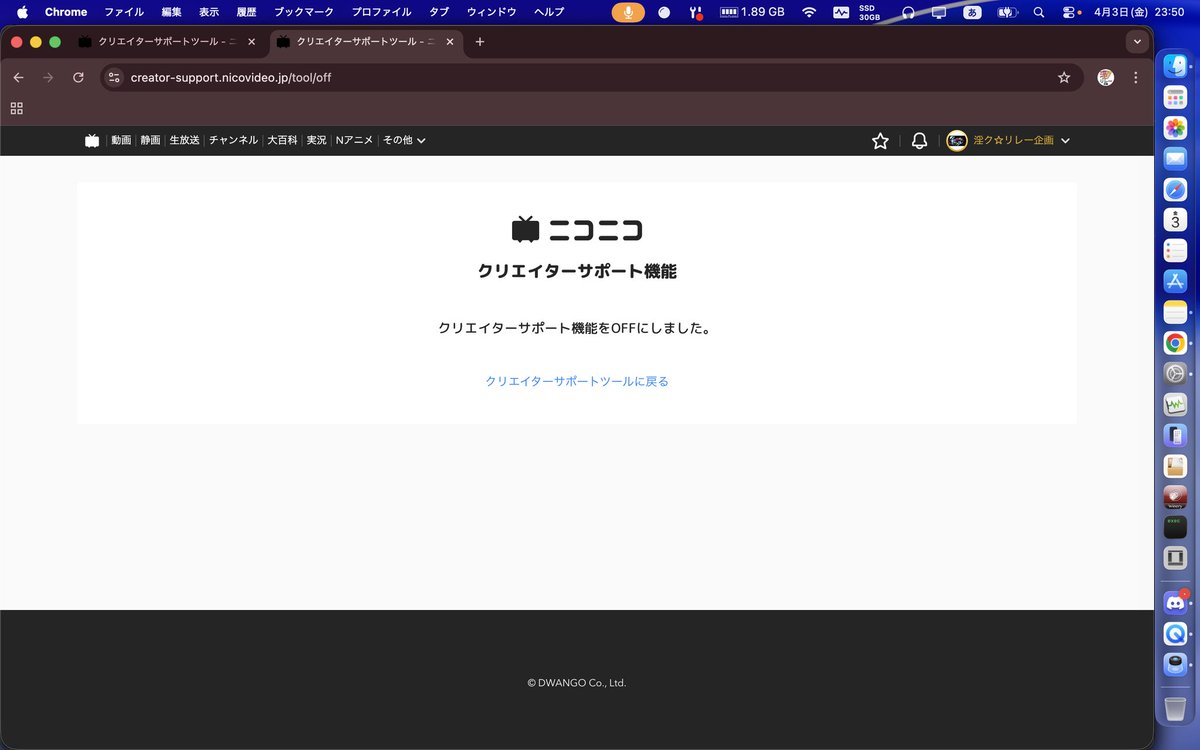This screenshot has height=750, width=1200.
Task: Open the Chrome profile avatar
Action: pos(1105,77)
